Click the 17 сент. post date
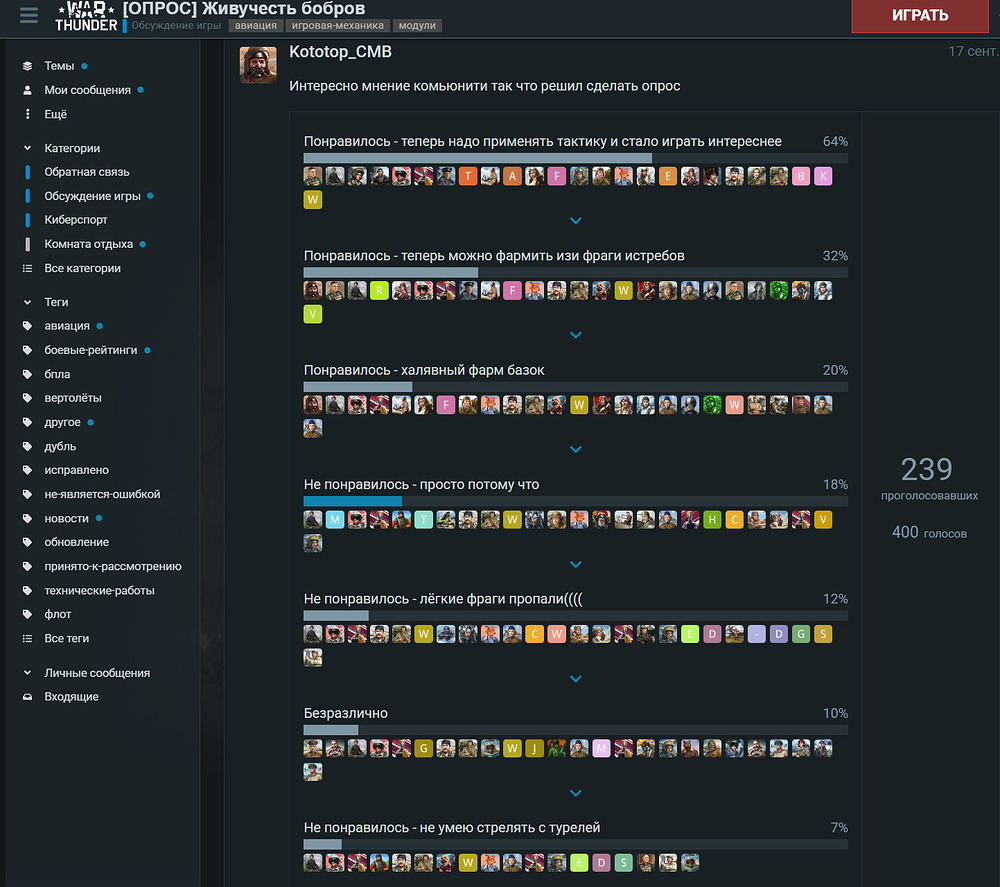The image size is (1000, 887). (x=973, y=52)
